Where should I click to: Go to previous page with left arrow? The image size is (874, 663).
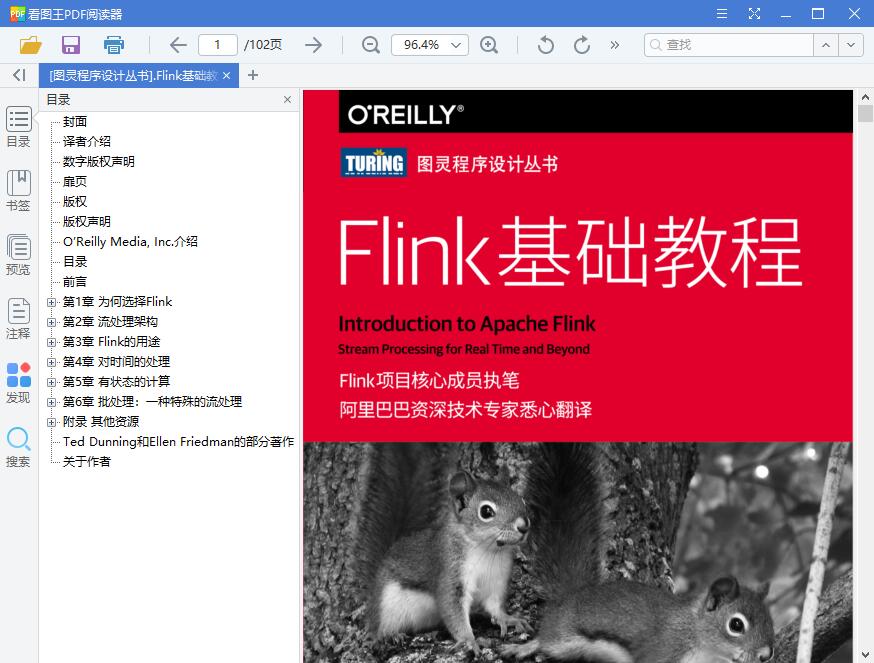[178, 45]
